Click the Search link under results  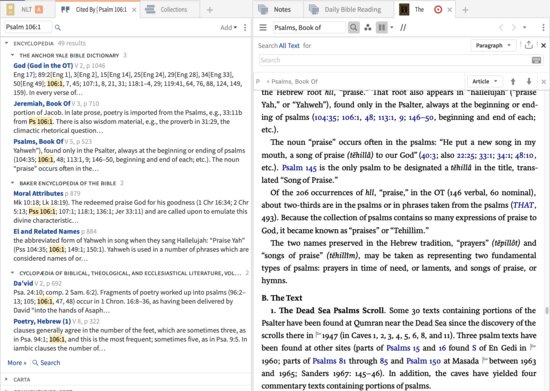tap(46, 363)
